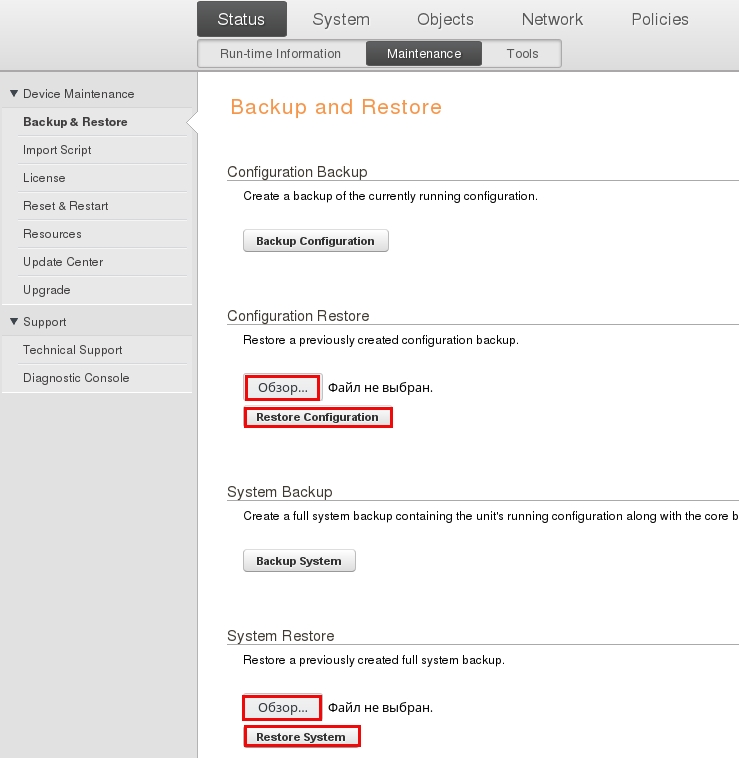Open the Upgrade sidebar item
Viewport: 739px width, 758px height.
(47, 290)
